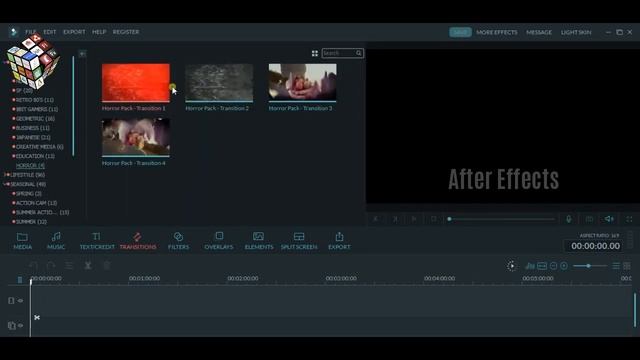This screenshot has width=640, height=360.
Task: Open the Text/Credit library tab
Action: click(x=97, y=241)
